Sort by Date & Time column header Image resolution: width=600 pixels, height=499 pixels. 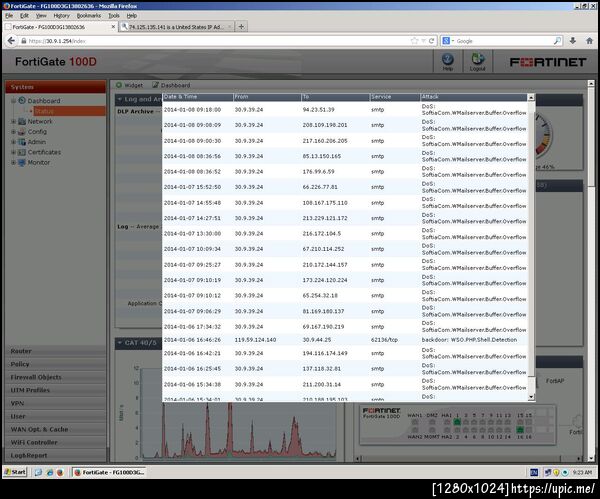pos(198,97)
